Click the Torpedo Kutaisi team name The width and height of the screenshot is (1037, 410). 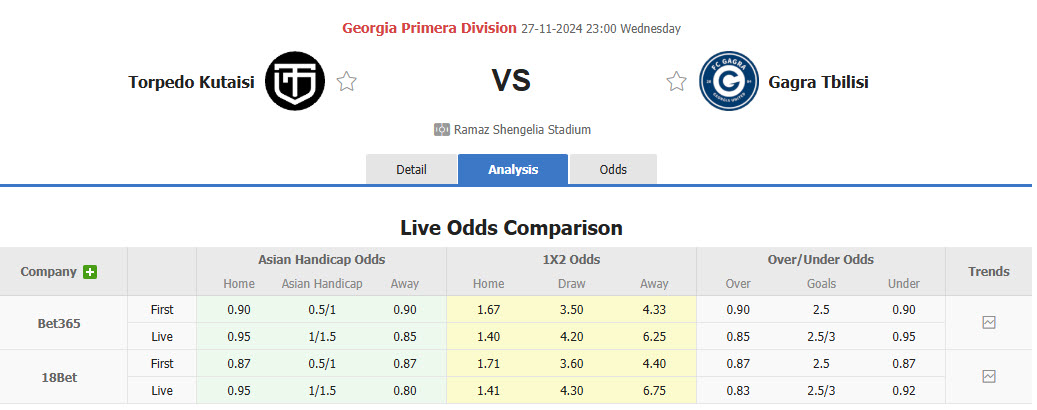[192, 82]
